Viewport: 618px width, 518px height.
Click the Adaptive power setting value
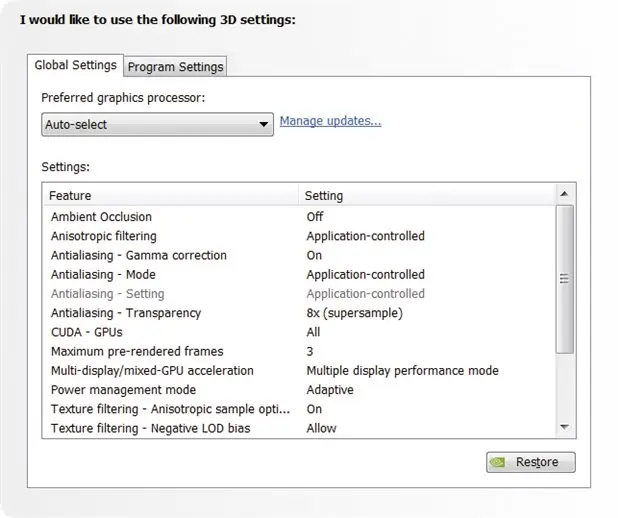[330, 390]
